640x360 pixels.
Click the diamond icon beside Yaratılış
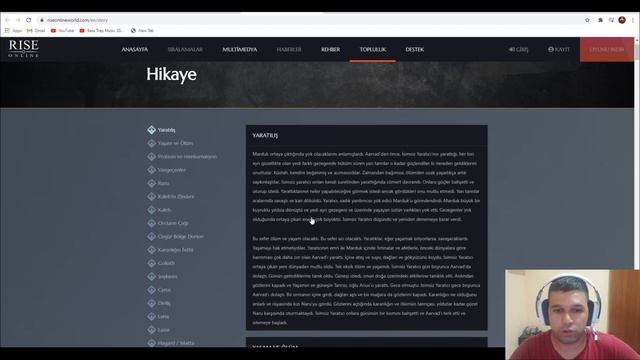click(151, 130)
